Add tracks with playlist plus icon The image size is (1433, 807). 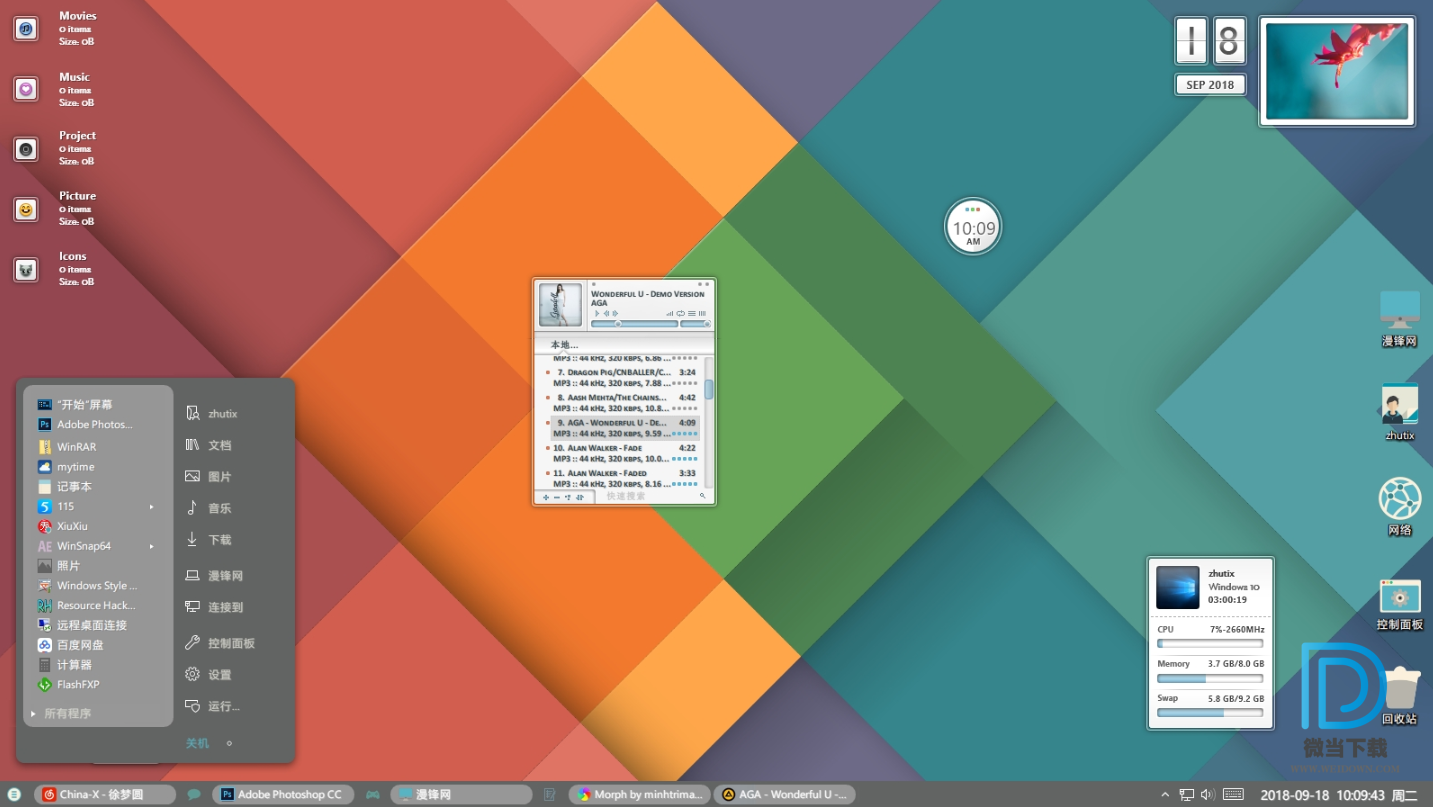[546, 497]
